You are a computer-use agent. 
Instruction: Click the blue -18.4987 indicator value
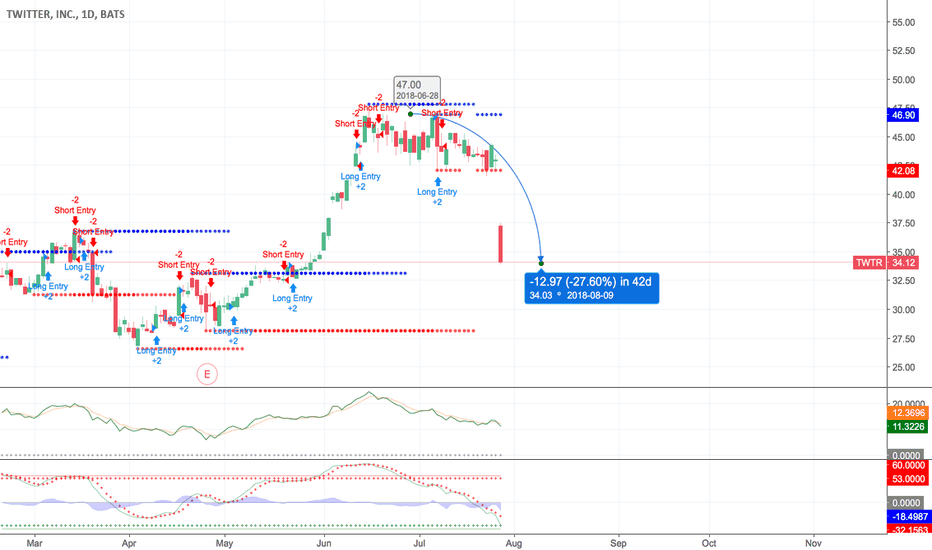point(908,517)
